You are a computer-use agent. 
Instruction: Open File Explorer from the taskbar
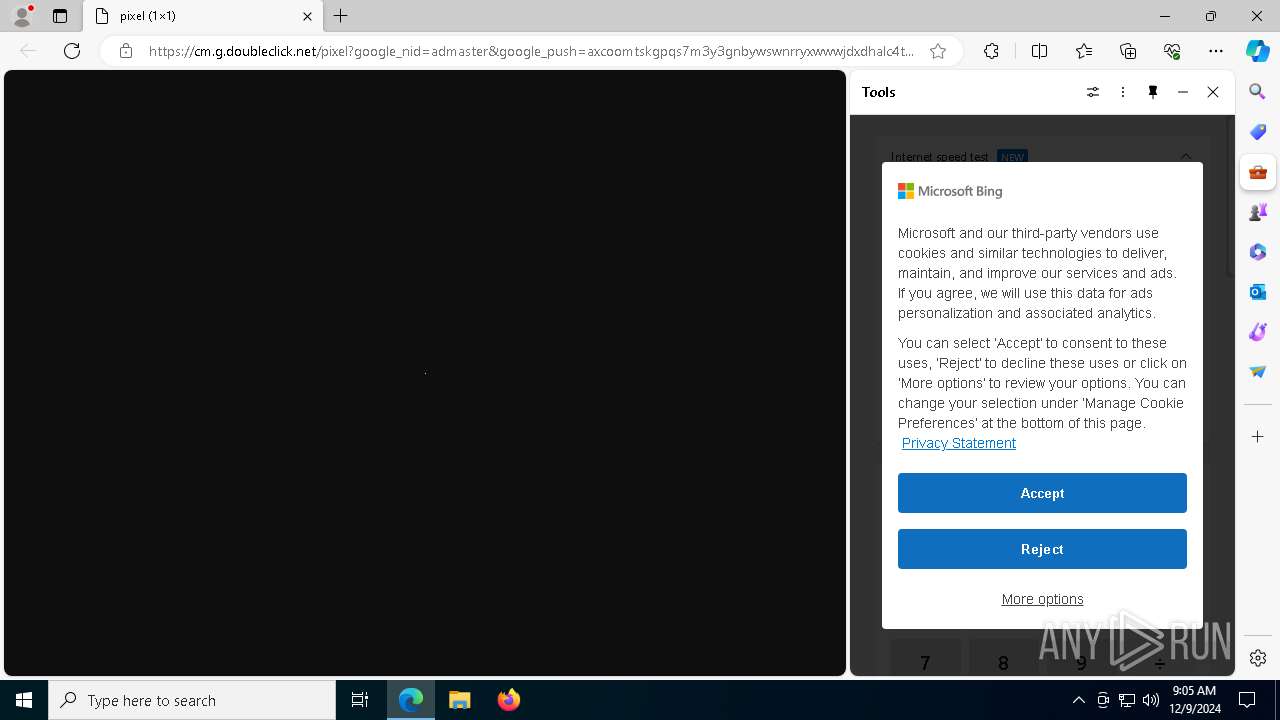click(460, 700)
